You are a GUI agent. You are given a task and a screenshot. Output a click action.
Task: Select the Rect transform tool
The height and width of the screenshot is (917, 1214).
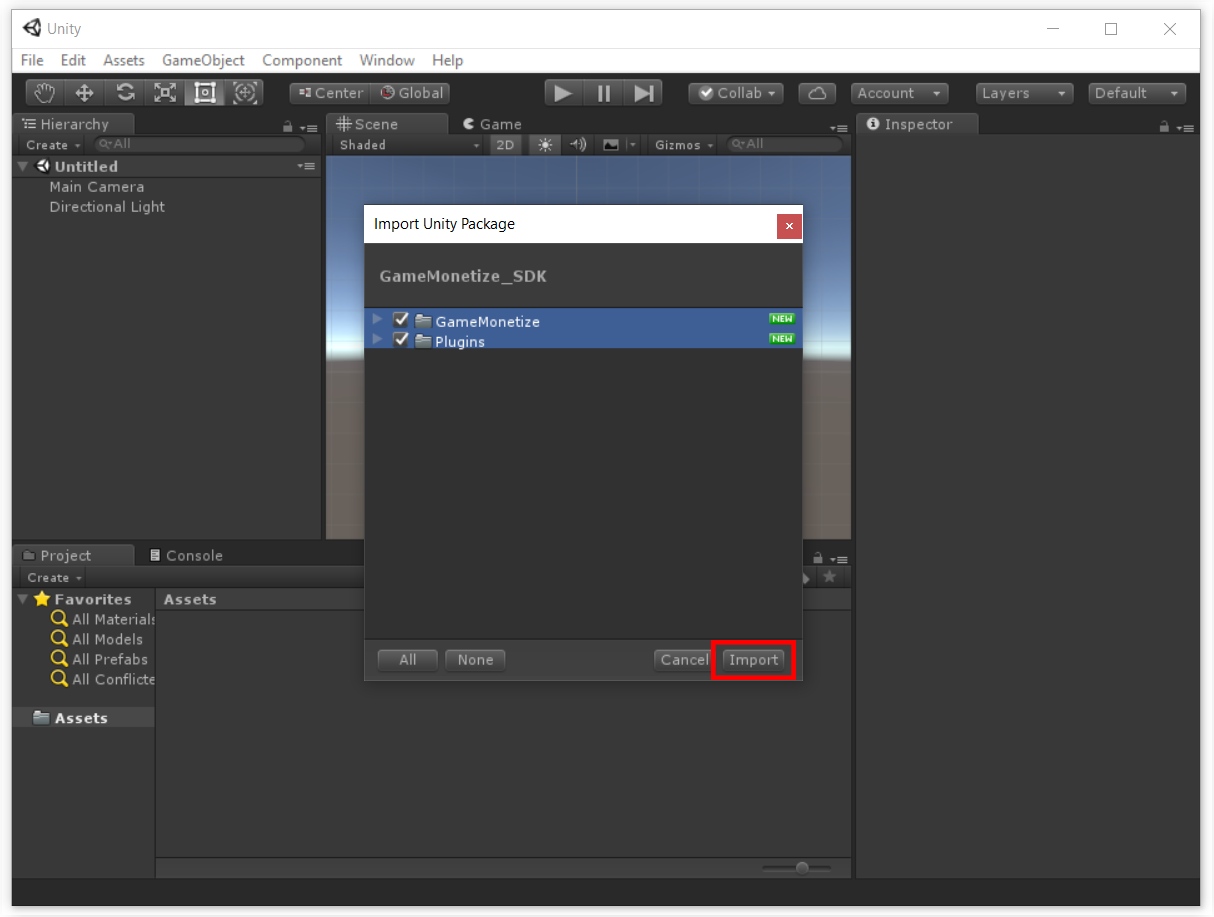coord(205,93)
